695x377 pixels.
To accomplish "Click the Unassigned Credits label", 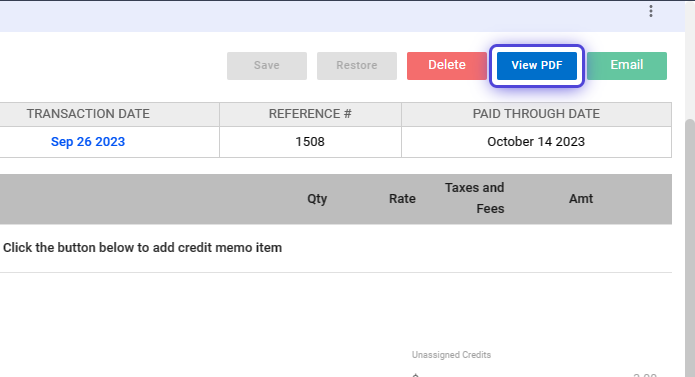I will [451, 355].
